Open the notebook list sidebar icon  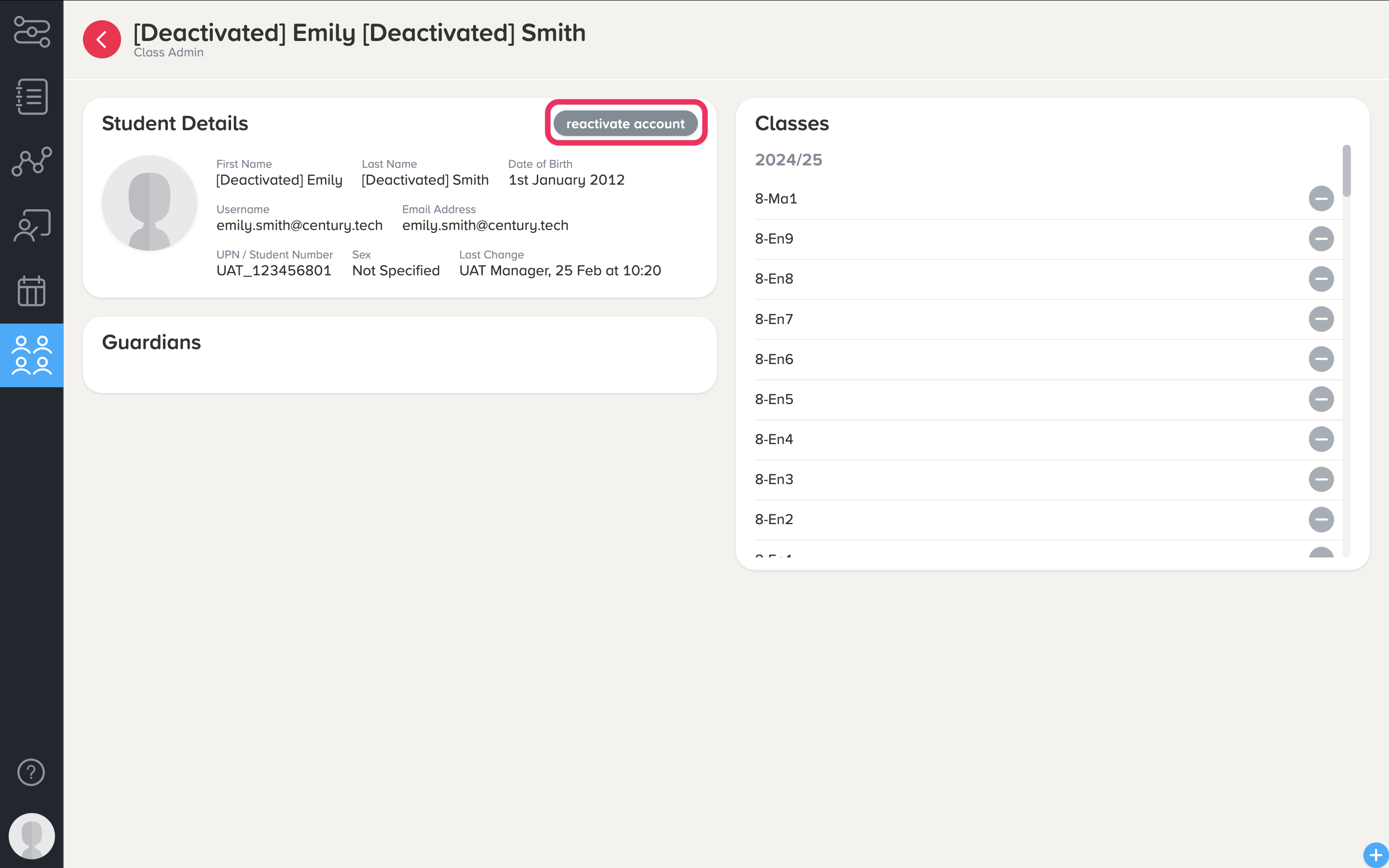[x=31, y=96]
